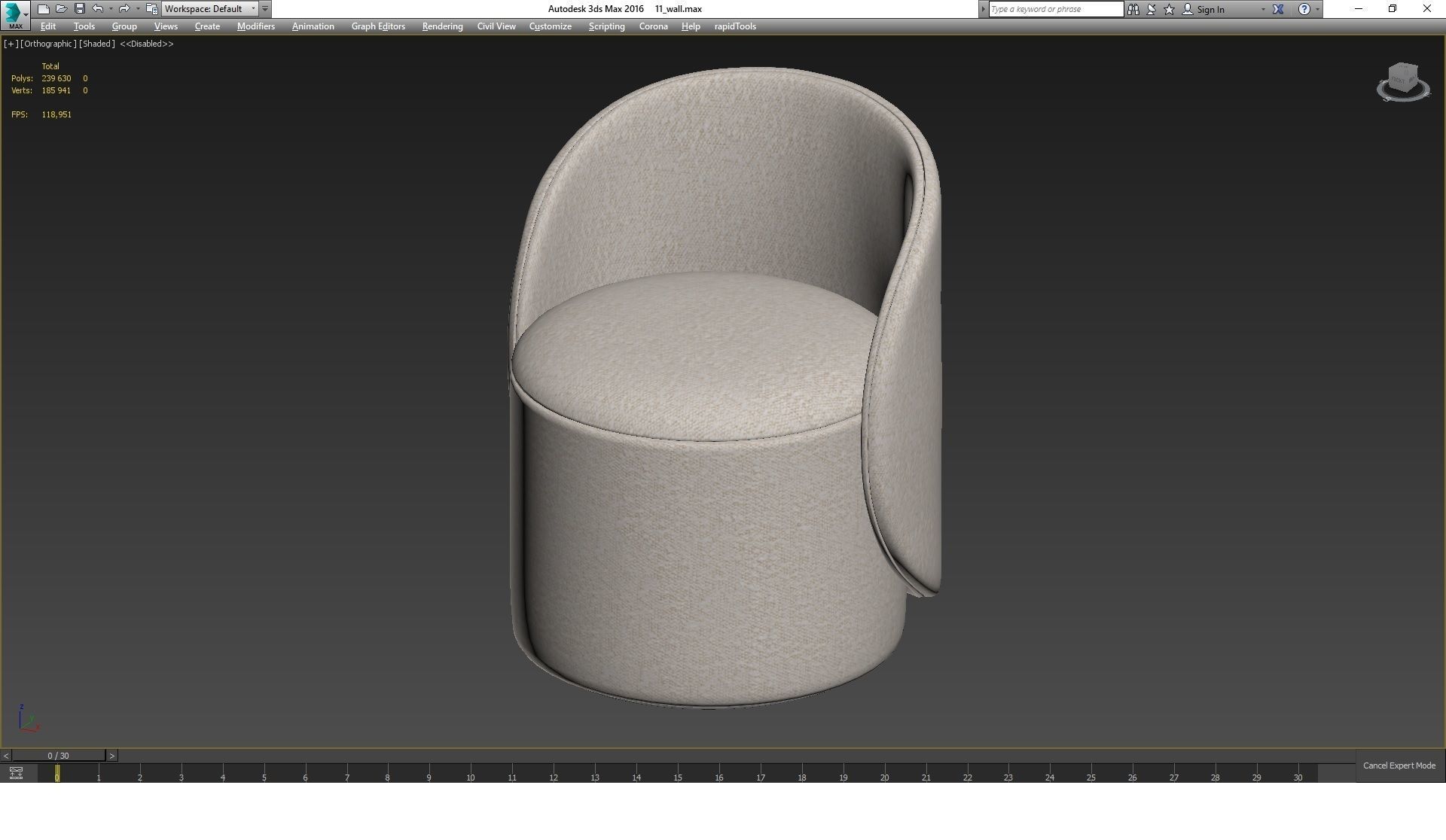This screenshot has height=840, width=1446.
Task: Open an existing file
Action: [61, 9]
